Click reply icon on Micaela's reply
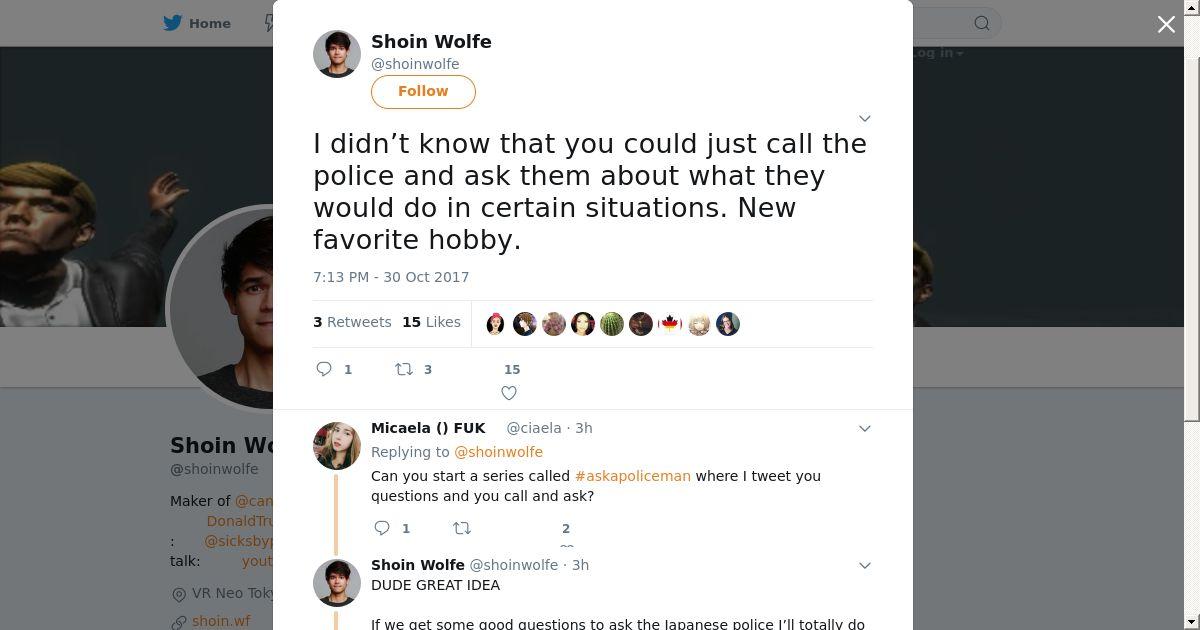This screenshot has width=1200, height=630. point(382,528)
